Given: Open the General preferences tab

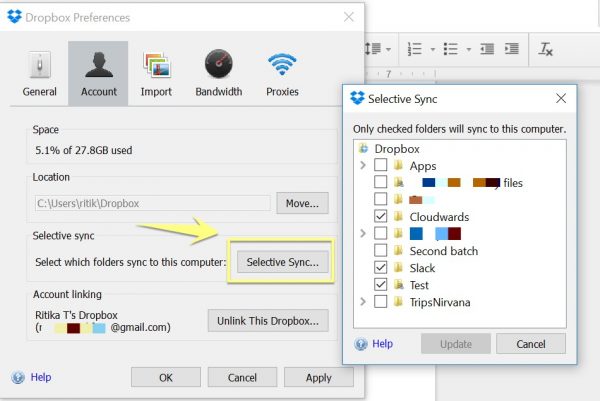Looking at the screenshot, I should pos(39,73).
